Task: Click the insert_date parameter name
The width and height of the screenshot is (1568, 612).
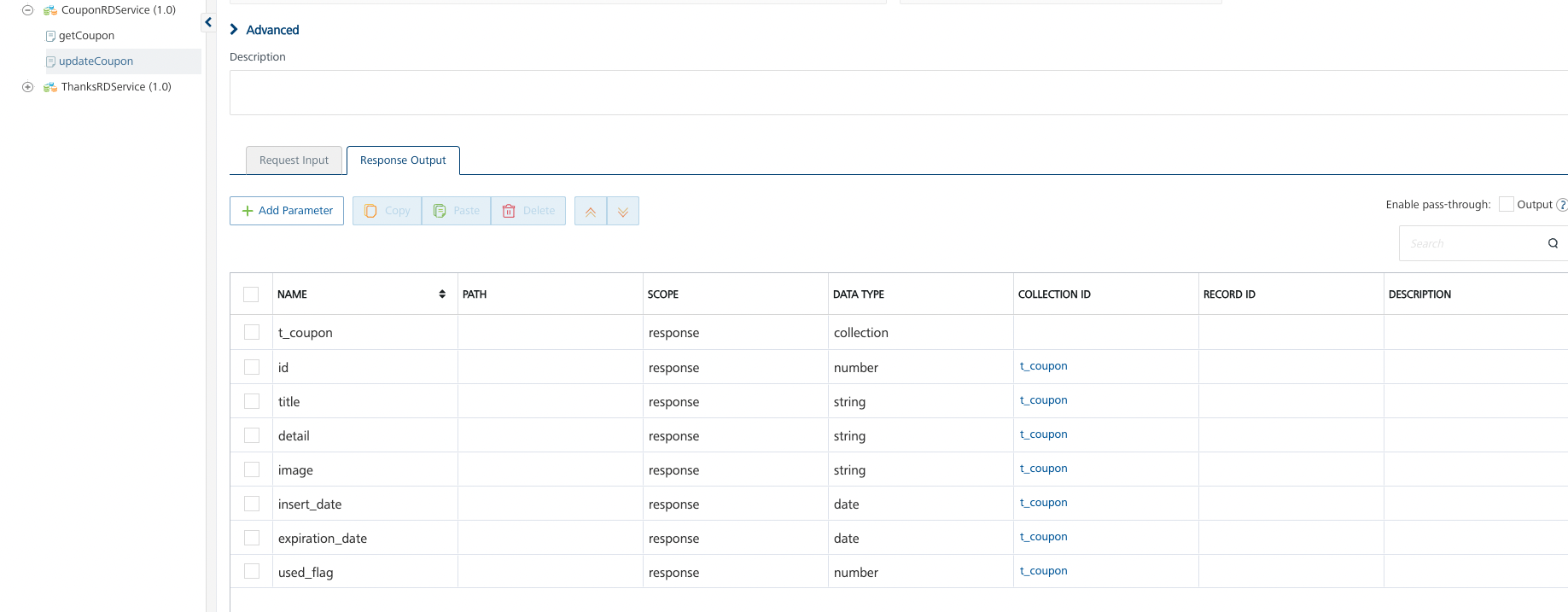Action: [310, 504]
